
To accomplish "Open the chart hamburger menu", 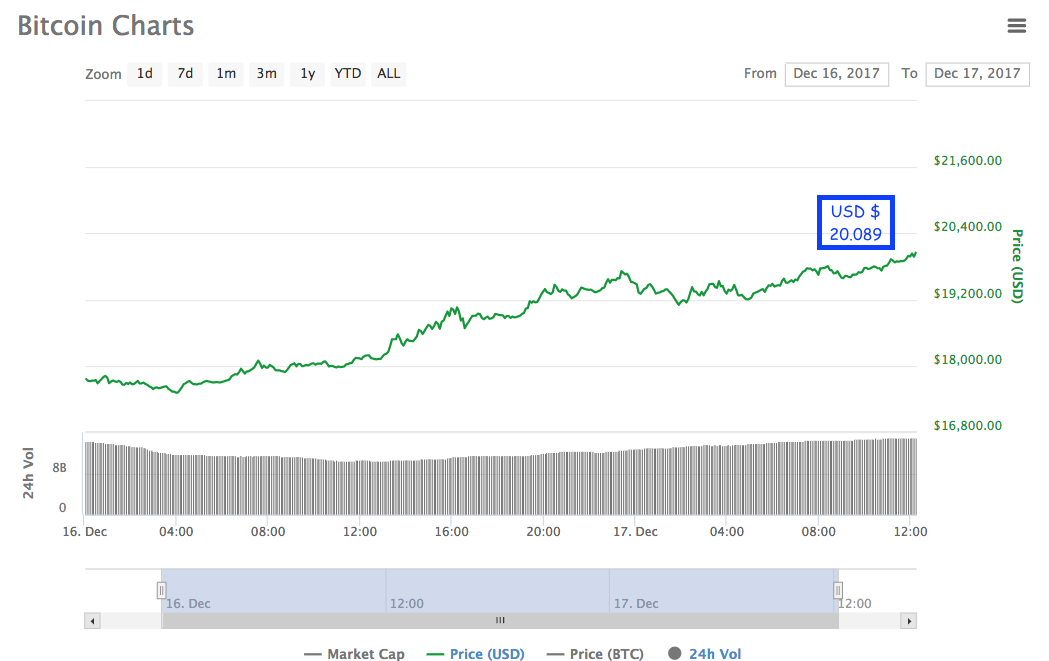I will point(1016,25).
